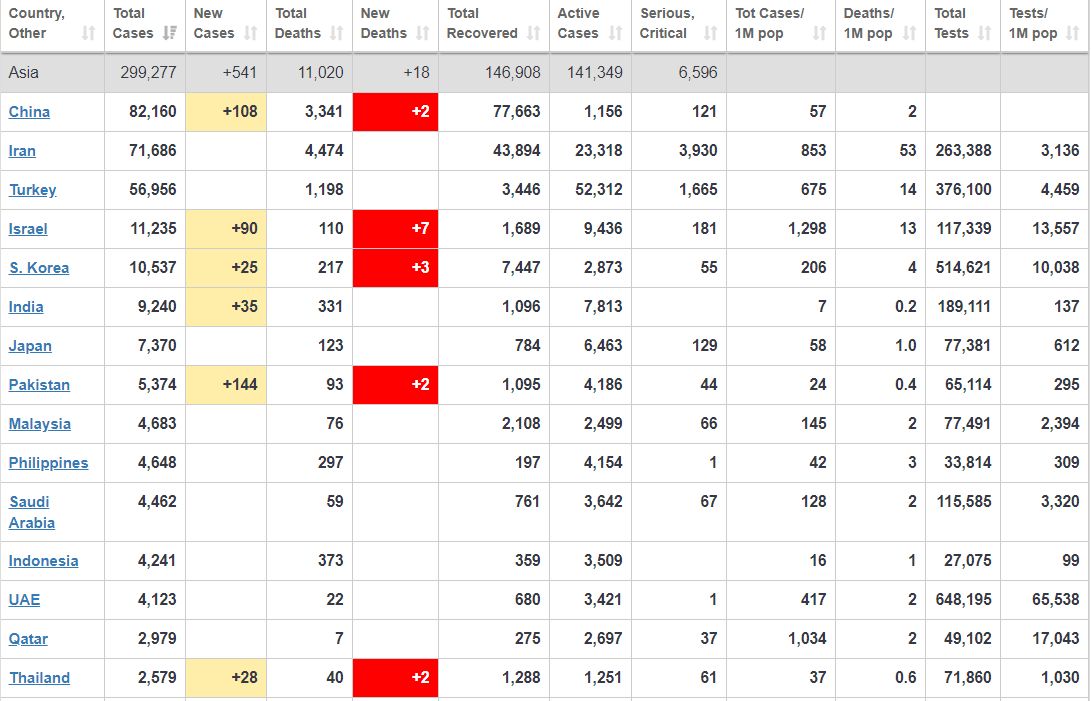The width and height of the screenshot is (1091, 701).
Task: Sort by Total Cases column arrow icon
Action: 169,33
